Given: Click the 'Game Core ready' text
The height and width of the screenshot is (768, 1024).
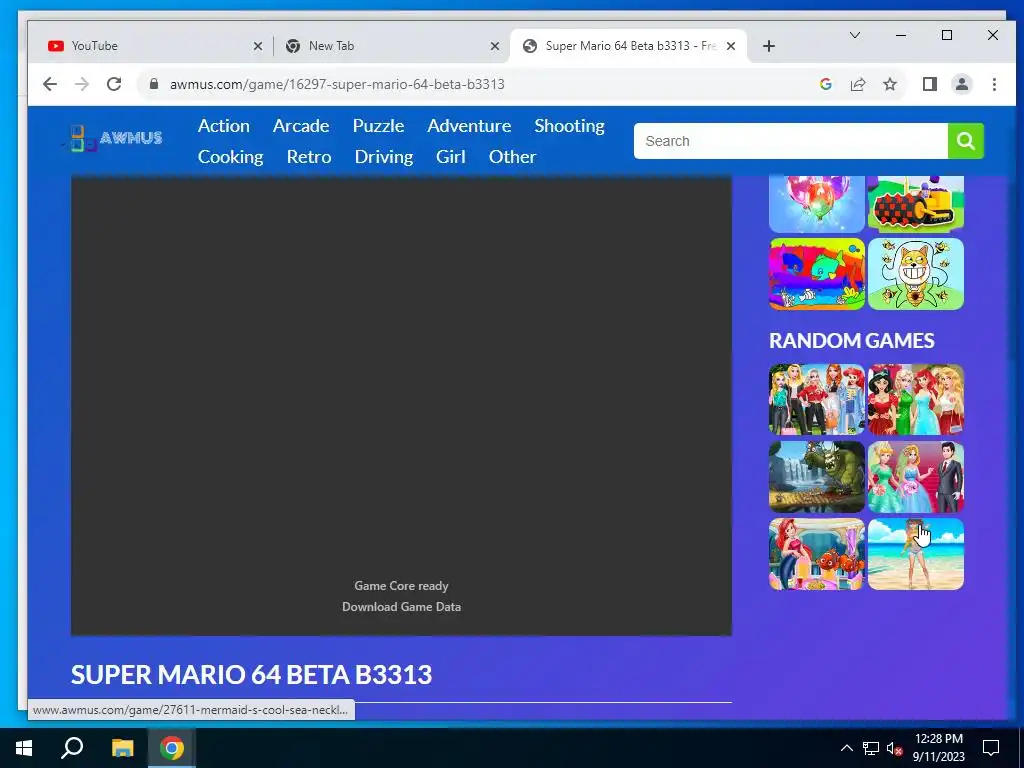Looking at the screenshot, I should pyautogui.click(x=402, y=586).
